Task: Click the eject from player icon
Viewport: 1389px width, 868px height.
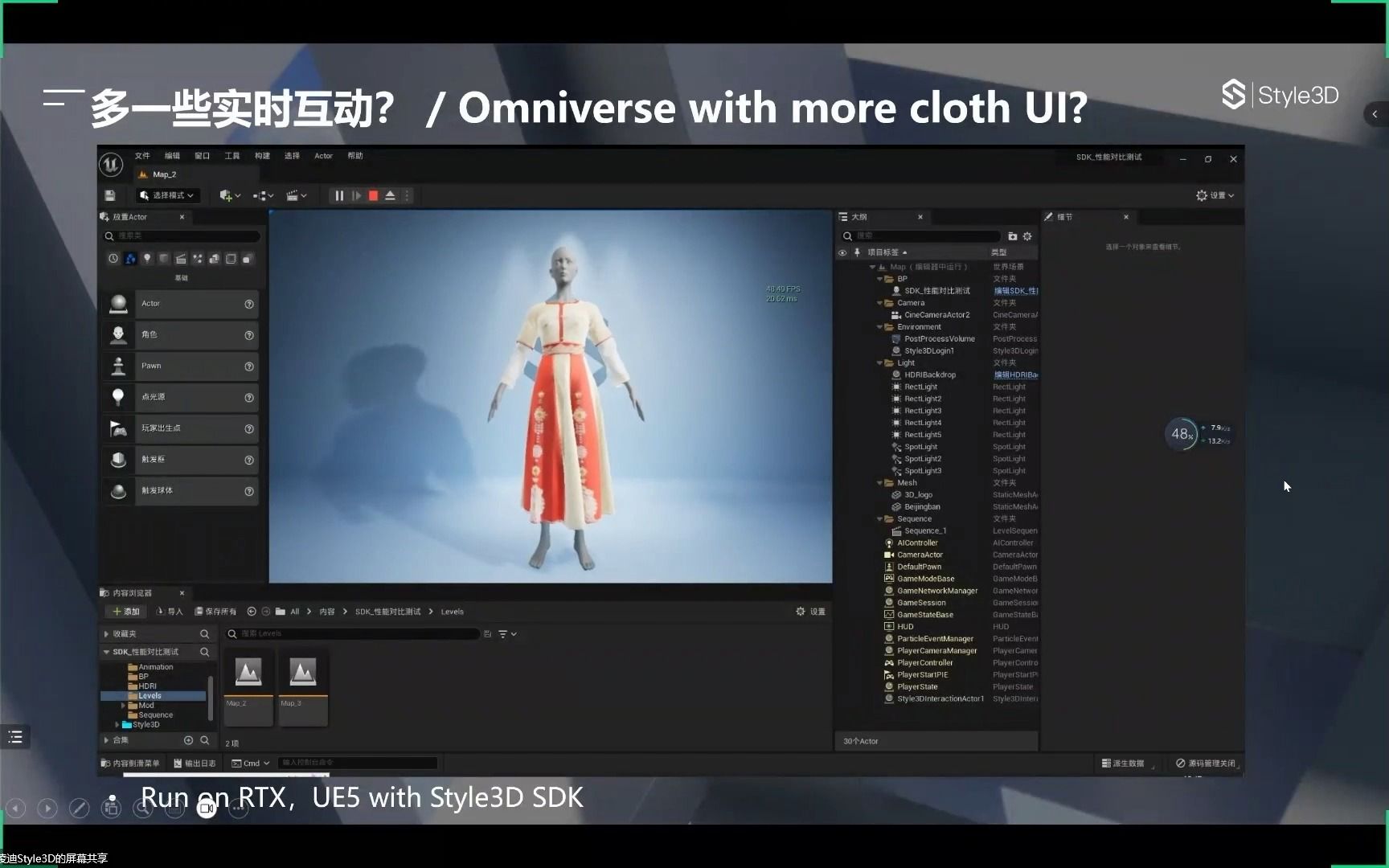Action: tap(390, 195)
